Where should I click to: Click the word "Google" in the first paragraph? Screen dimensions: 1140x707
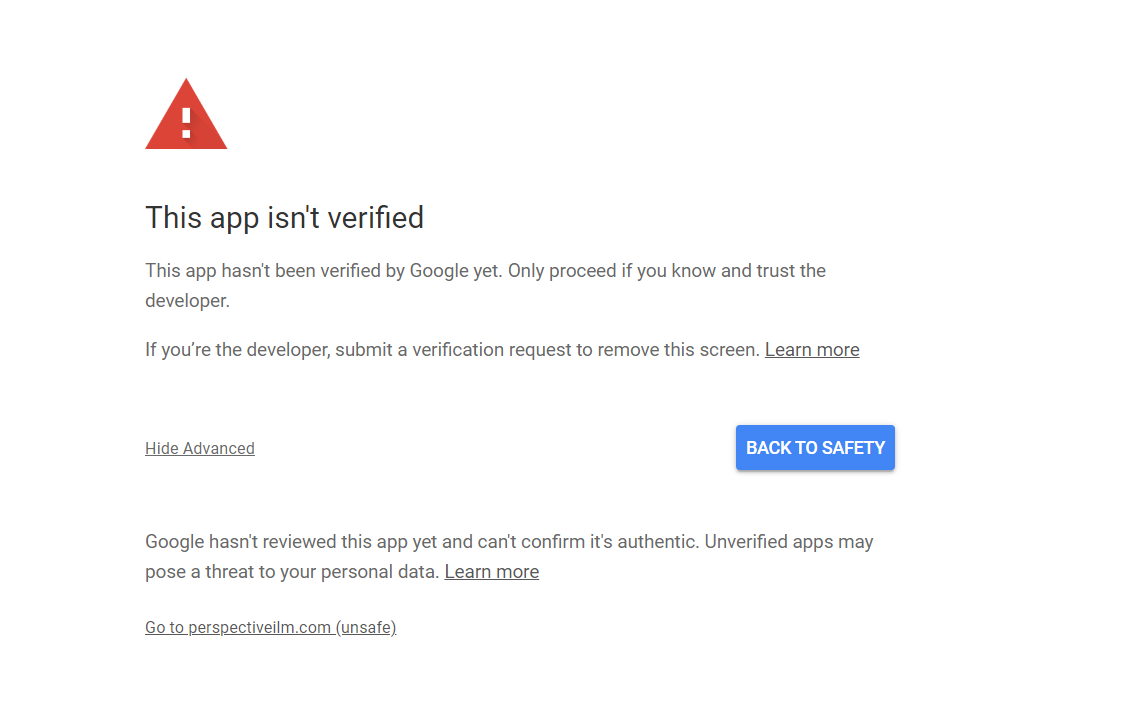point(439,271)
